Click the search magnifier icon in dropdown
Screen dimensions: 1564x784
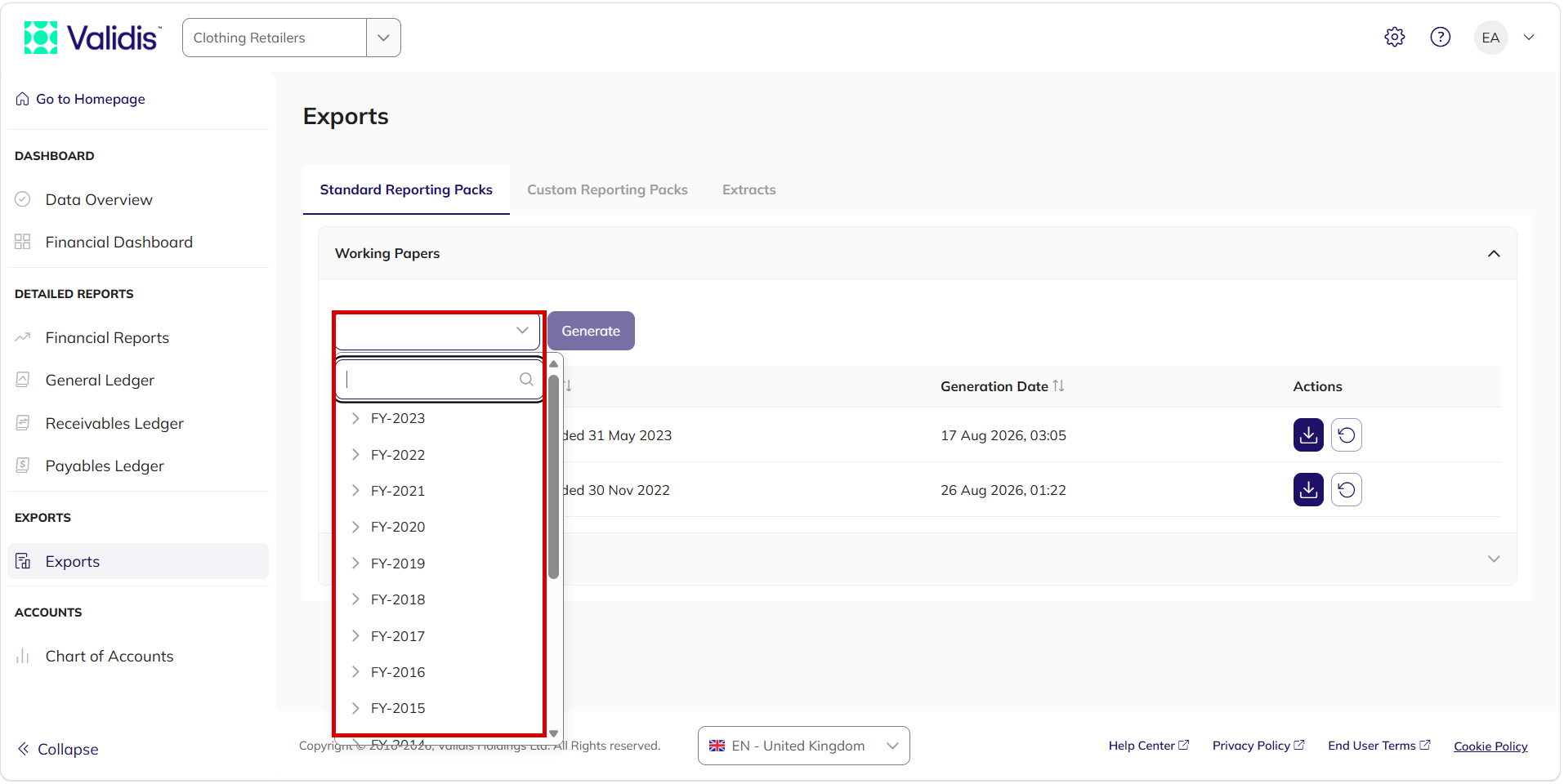526,380
